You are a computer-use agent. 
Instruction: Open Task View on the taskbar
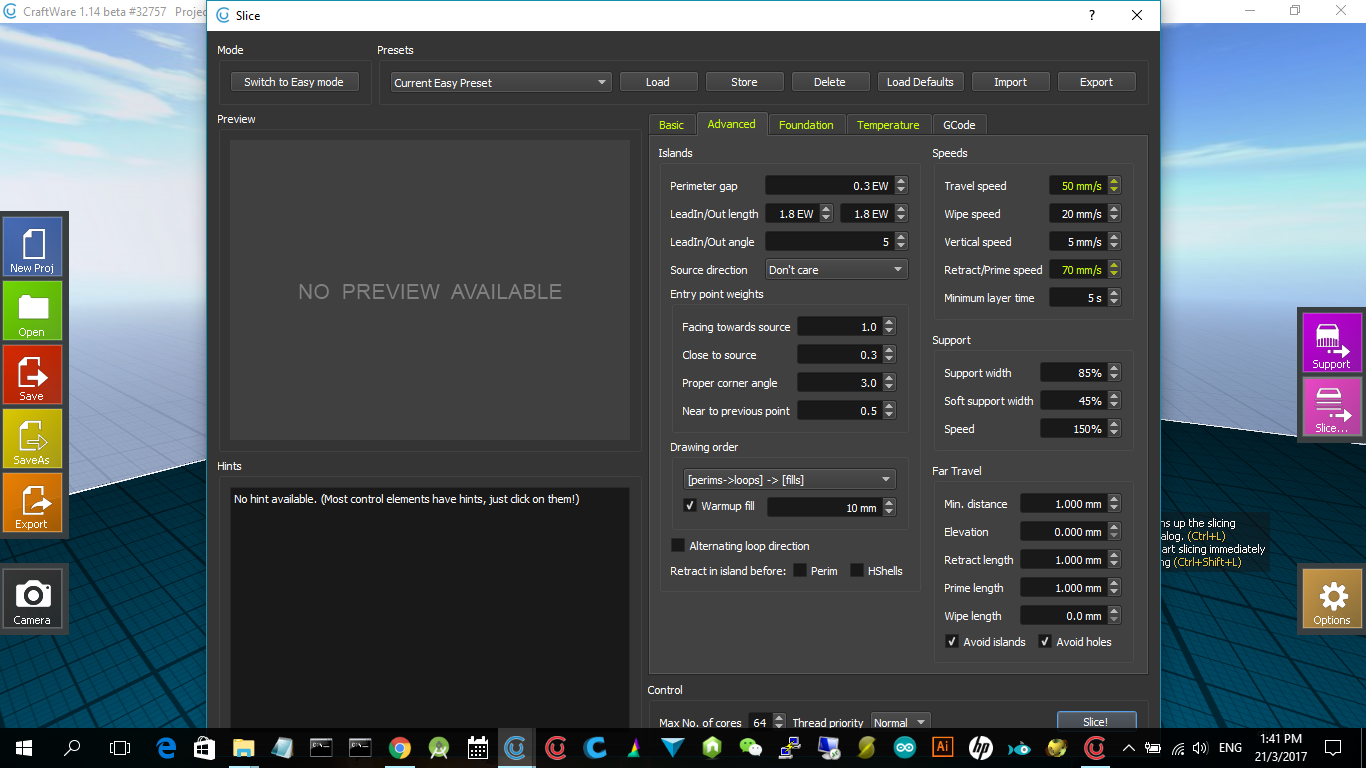120,747
